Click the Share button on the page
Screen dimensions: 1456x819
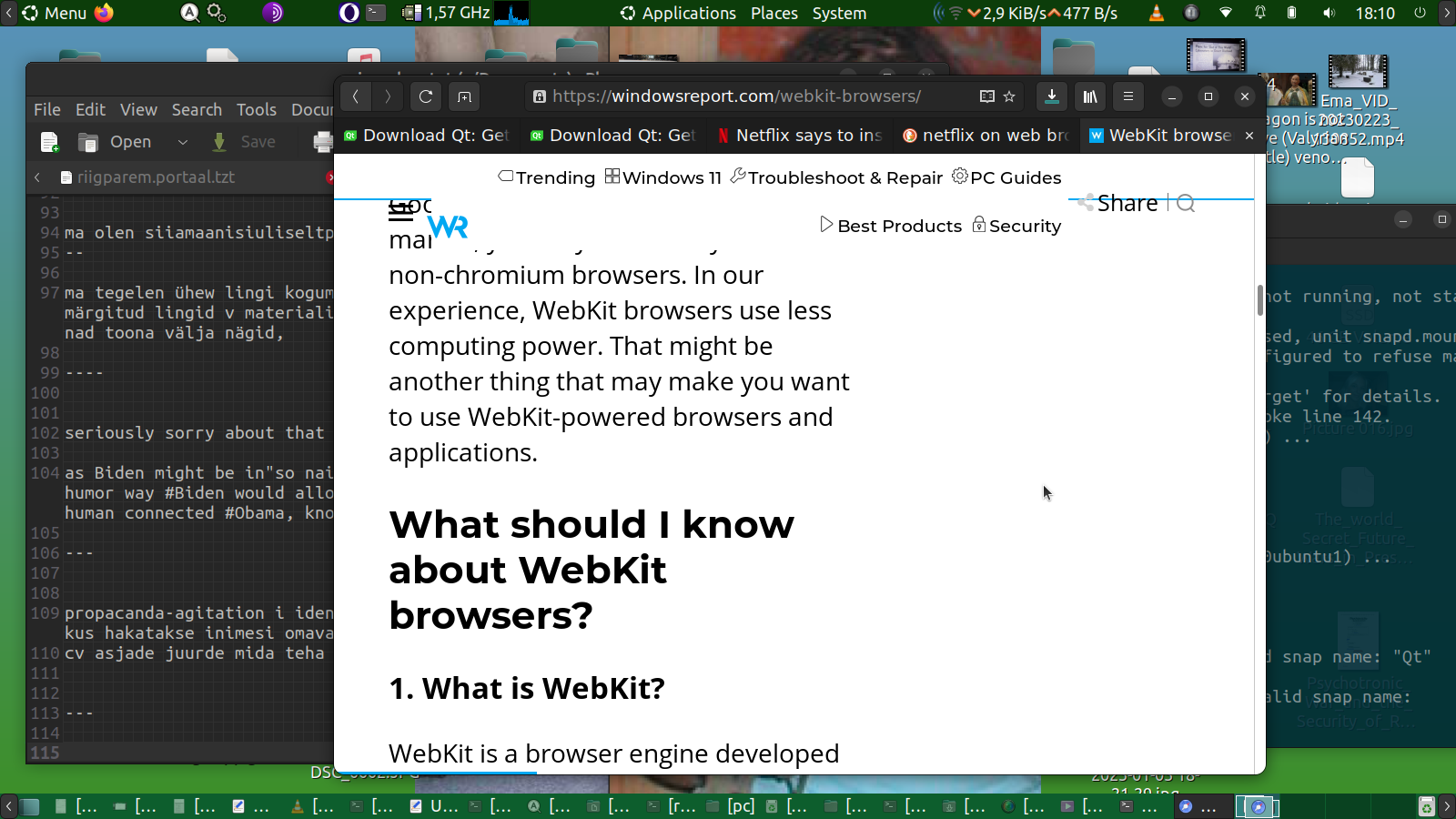coord(1118,203)
